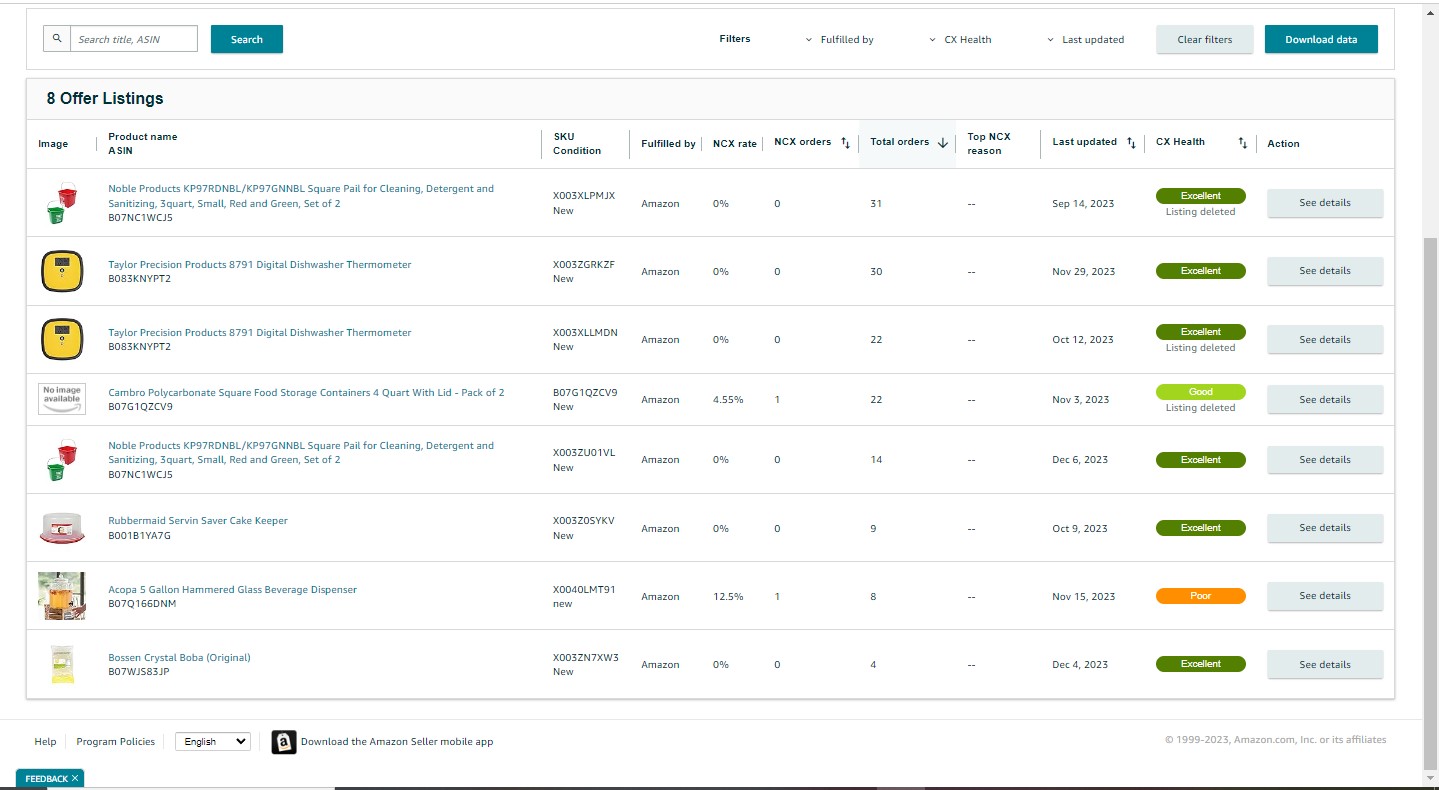Sort the table by NCX orders arrows
Viewport: 1439px width, 790px height.
(x=845, y=143)
